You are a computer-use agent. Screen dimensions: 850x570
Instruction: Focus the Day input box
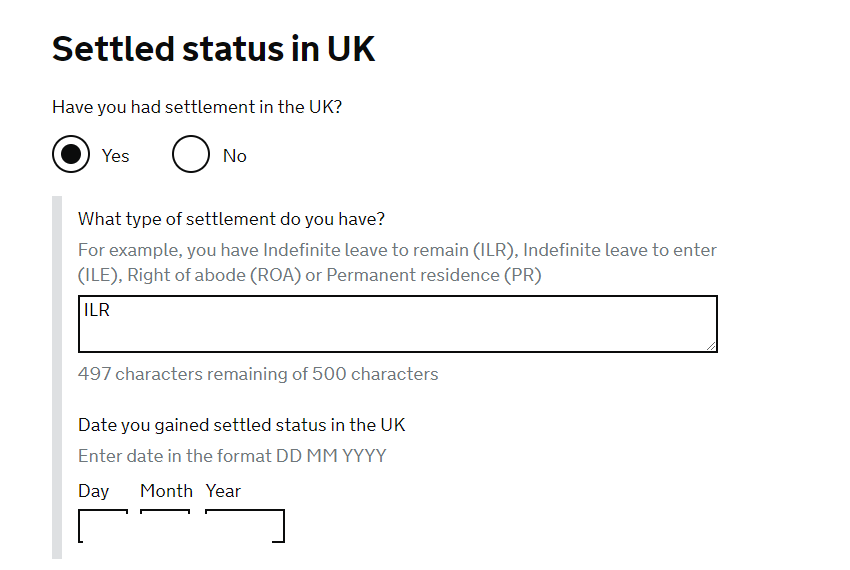point(103,527)
